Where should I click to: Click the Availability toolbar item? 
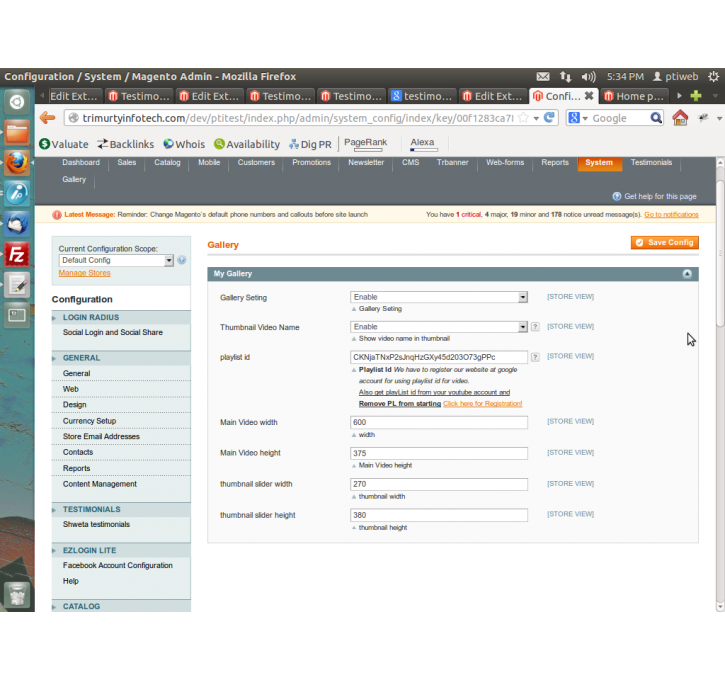click(247, 144)
